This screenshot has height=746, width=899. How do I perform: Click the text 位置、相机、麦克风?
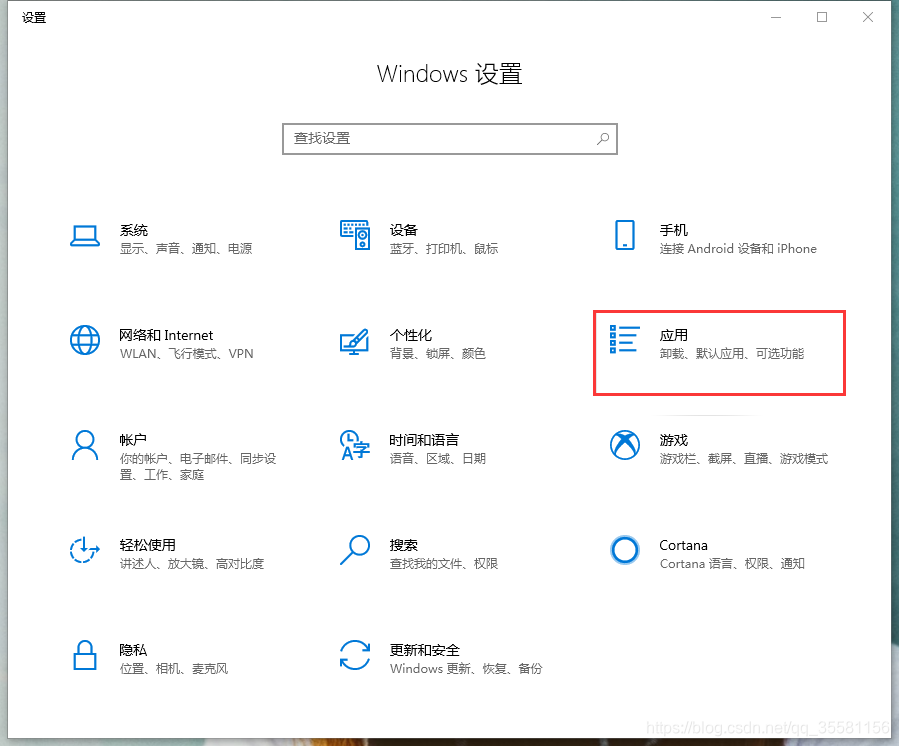click(x=174, y=668)
